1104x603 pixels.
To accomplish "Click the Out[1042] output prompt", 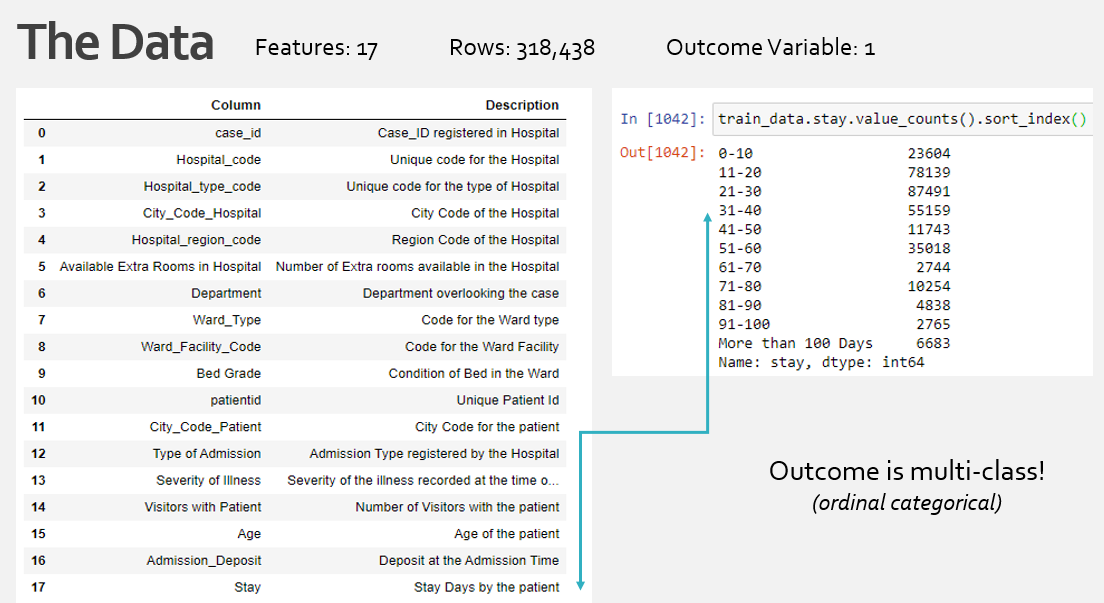I will tap(662, 153).
